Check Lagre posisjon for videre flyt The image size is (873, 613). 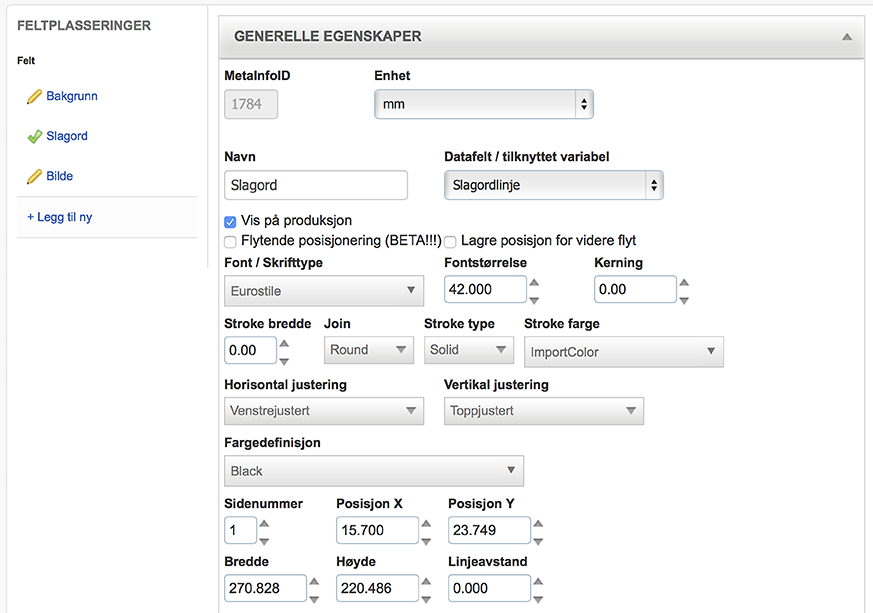point(451,241)
